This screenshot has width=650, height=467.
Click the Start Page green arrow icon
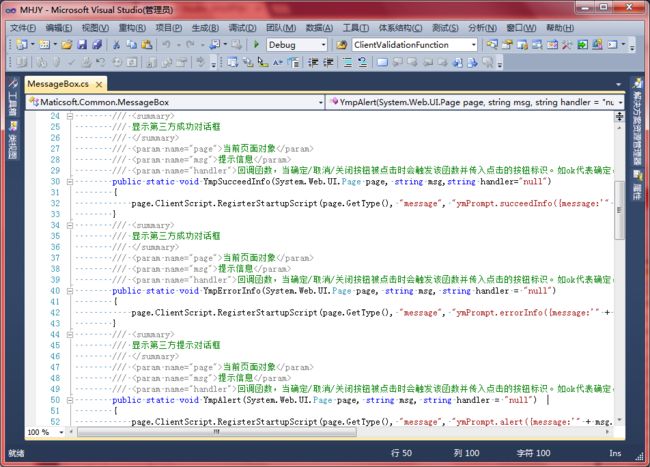[x=582, y=44]
